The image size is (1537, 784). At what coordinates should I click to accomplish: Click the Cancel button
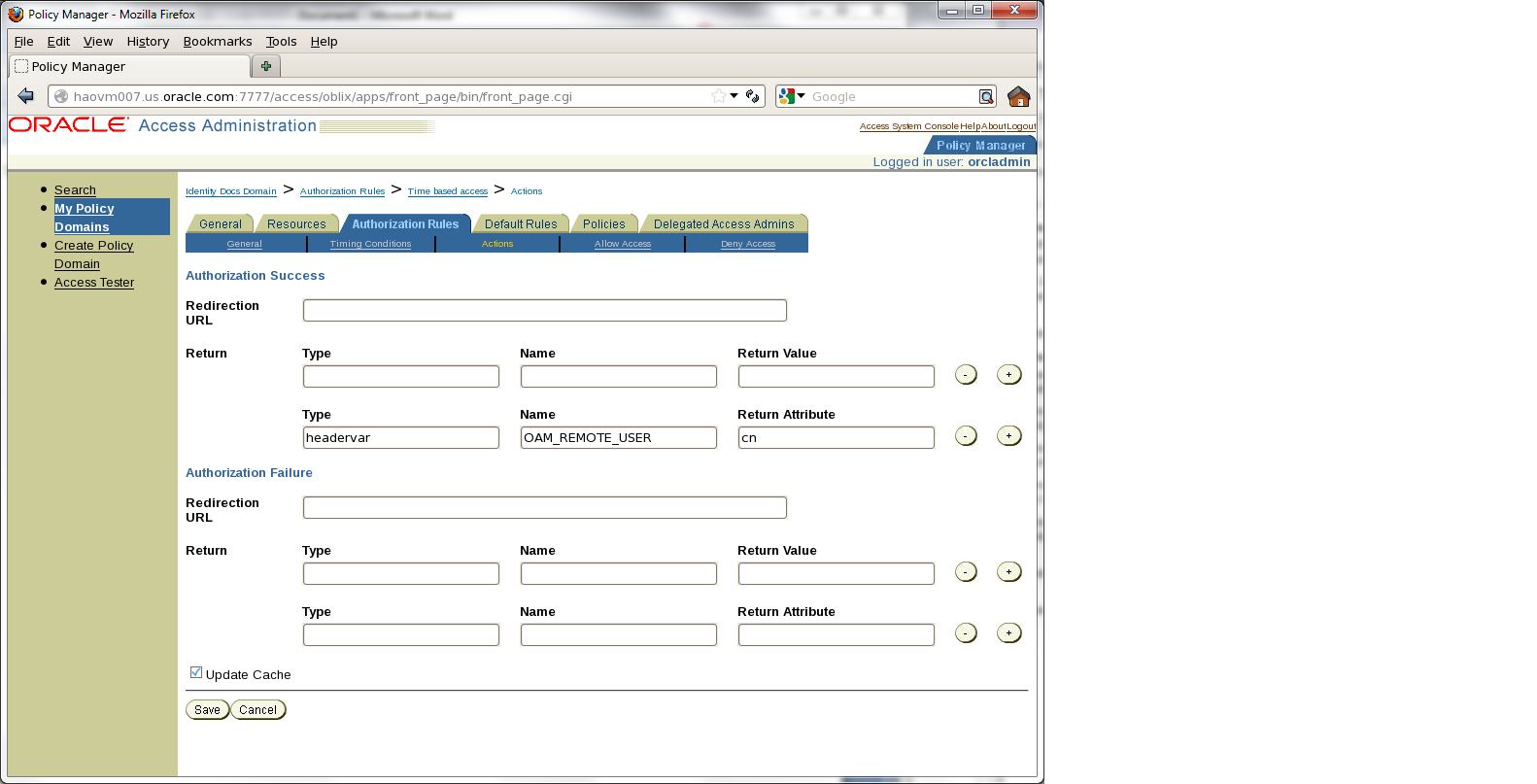pos(258,710)
